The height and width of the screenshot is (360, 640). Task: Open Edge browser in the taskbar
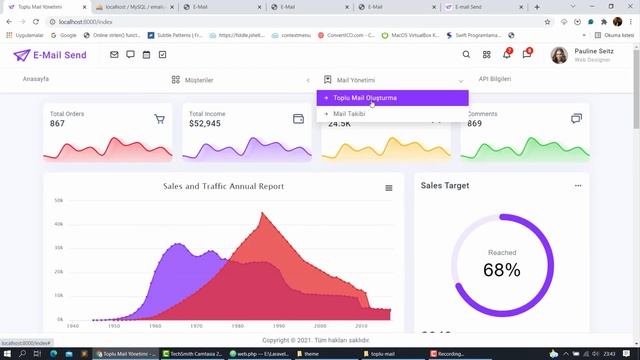pyautogui.click(x=53, y=353)
